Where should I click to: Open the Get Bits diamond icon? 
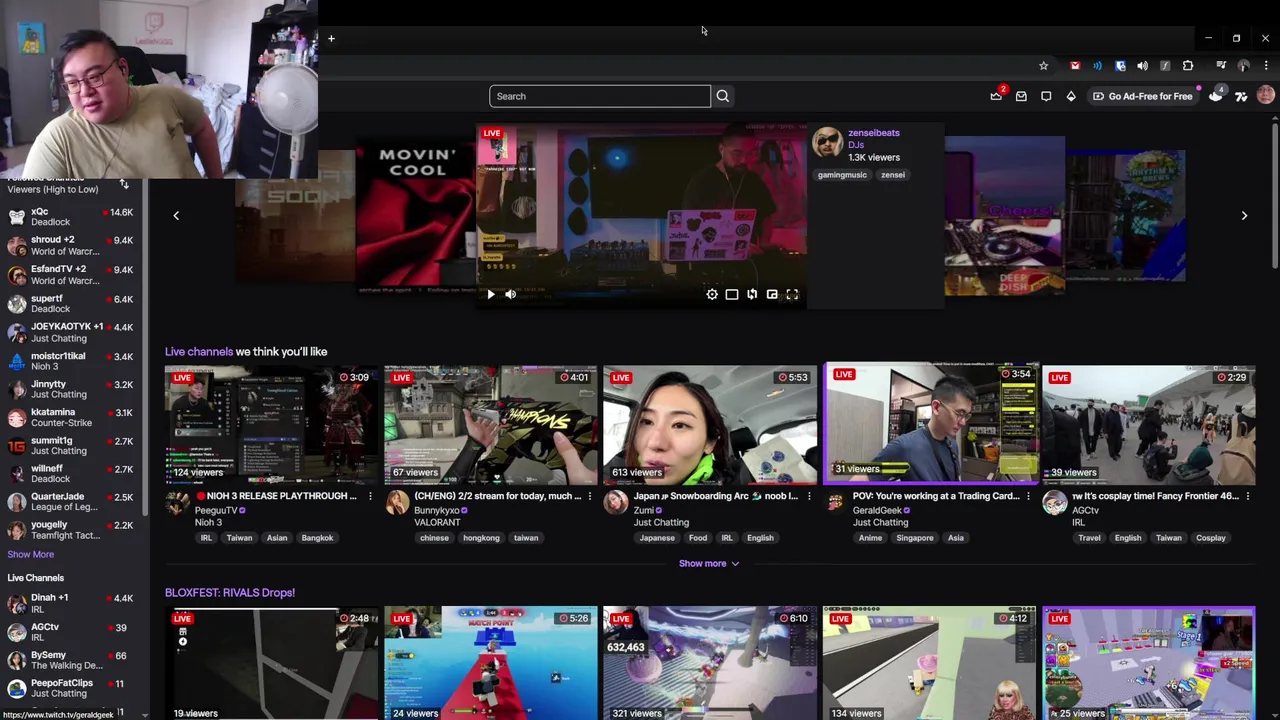coord(1071,96)
